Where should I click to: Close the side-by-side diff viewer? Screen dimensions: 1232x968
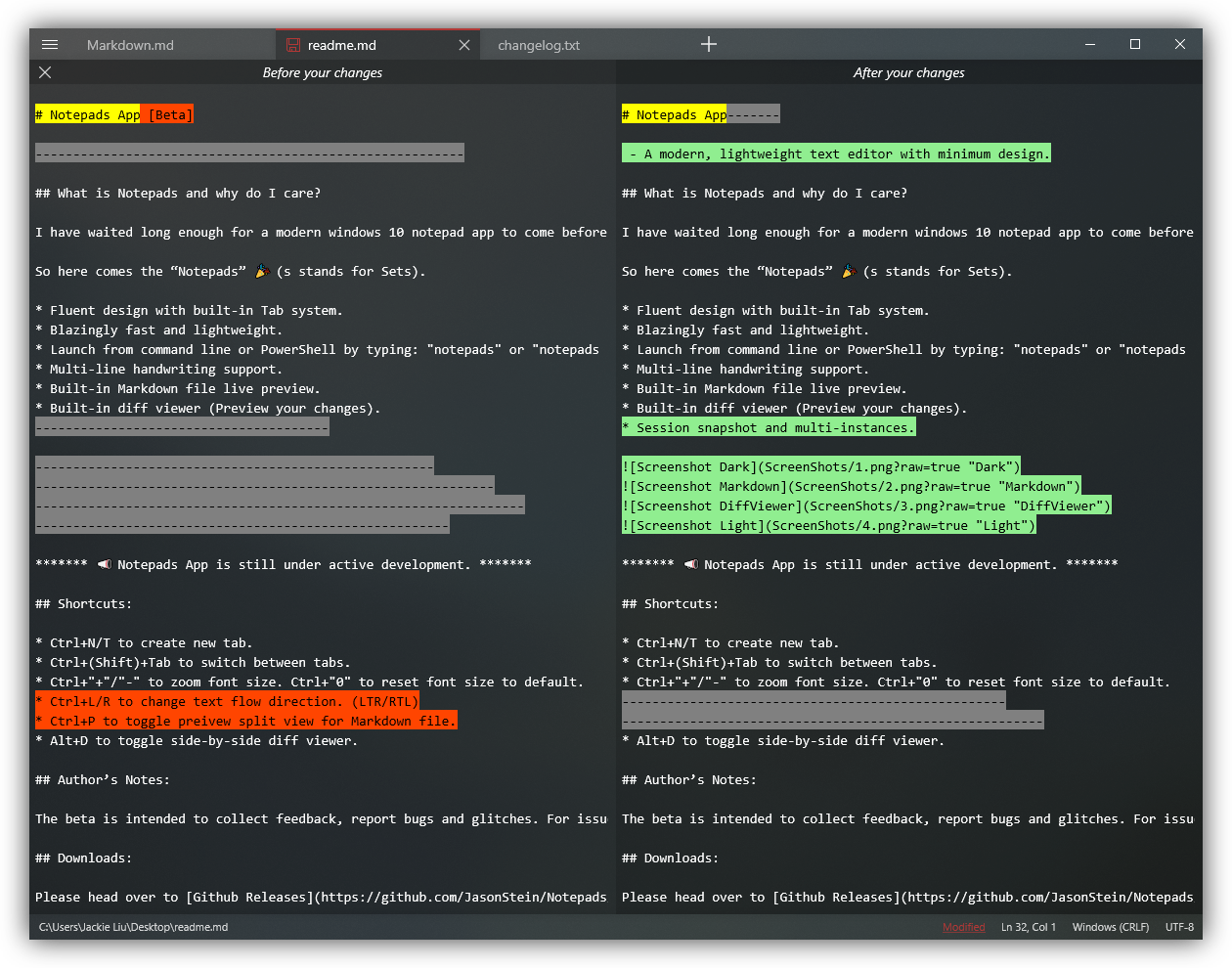[x=45, y=72]
